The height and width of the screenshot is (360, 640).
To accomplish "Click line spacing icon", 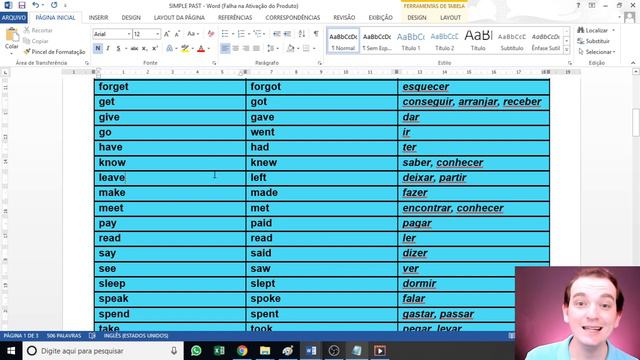I will click(270, 49).
